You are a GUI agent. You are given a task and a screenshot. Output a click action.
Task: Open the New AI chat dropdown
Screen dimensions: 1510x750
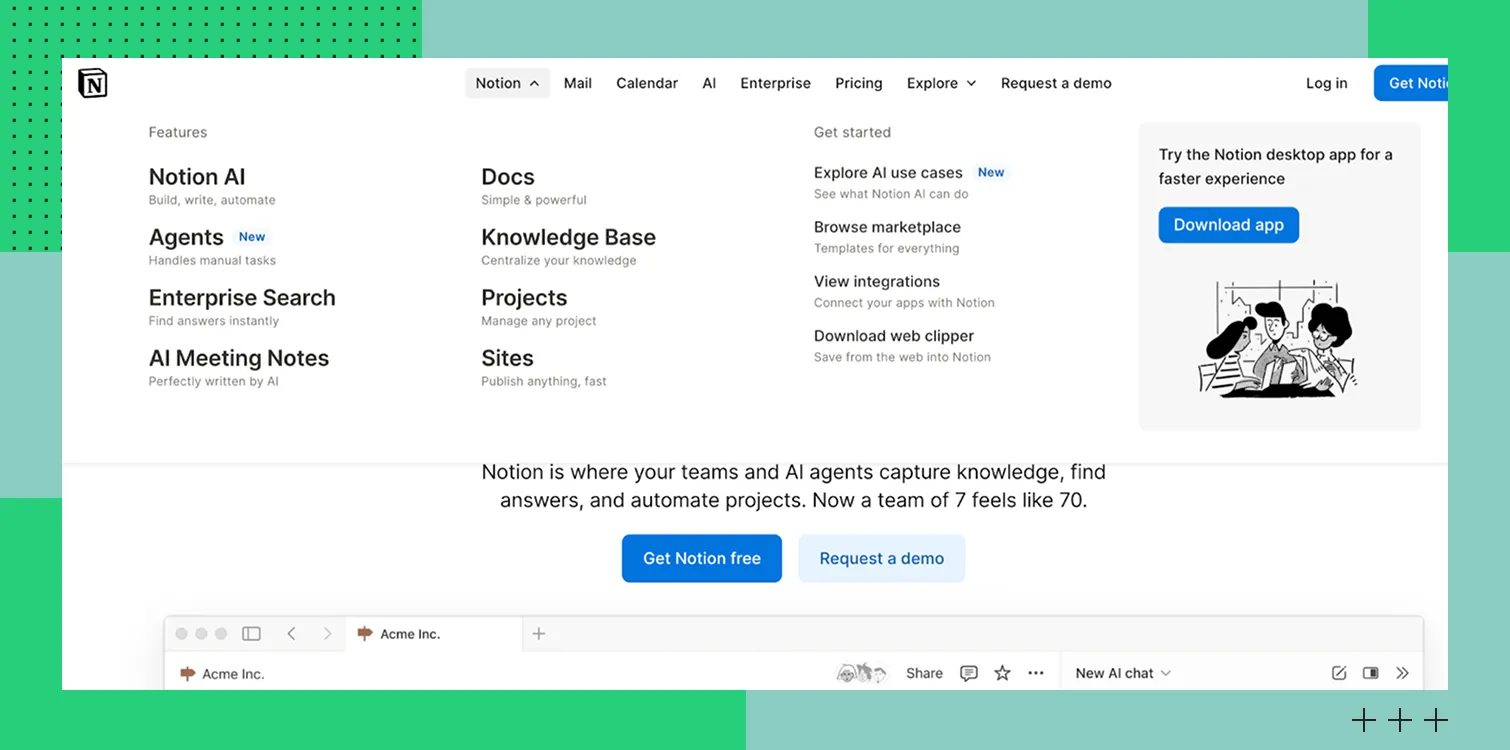click(x=1122, y=674)
